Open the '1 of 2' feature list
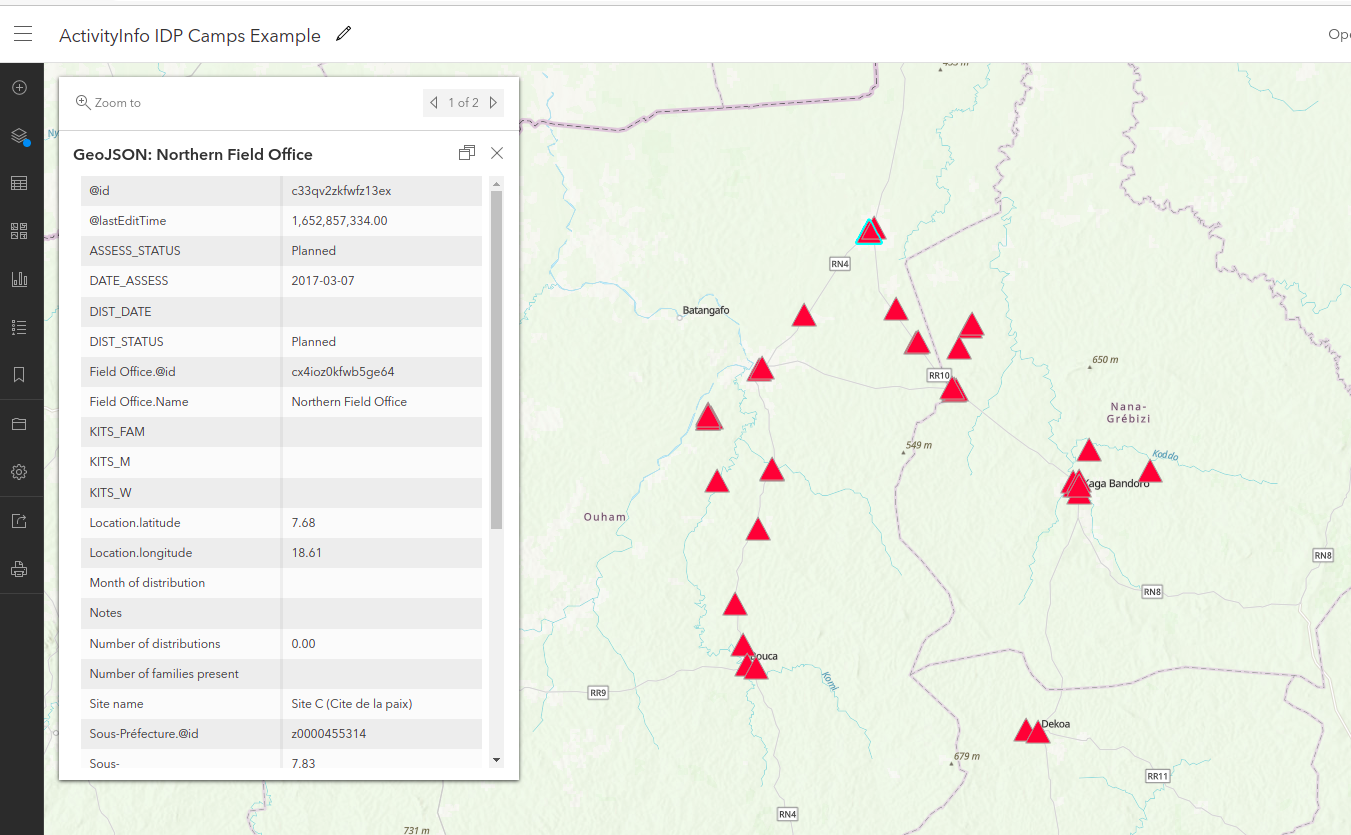 [463, 103]
